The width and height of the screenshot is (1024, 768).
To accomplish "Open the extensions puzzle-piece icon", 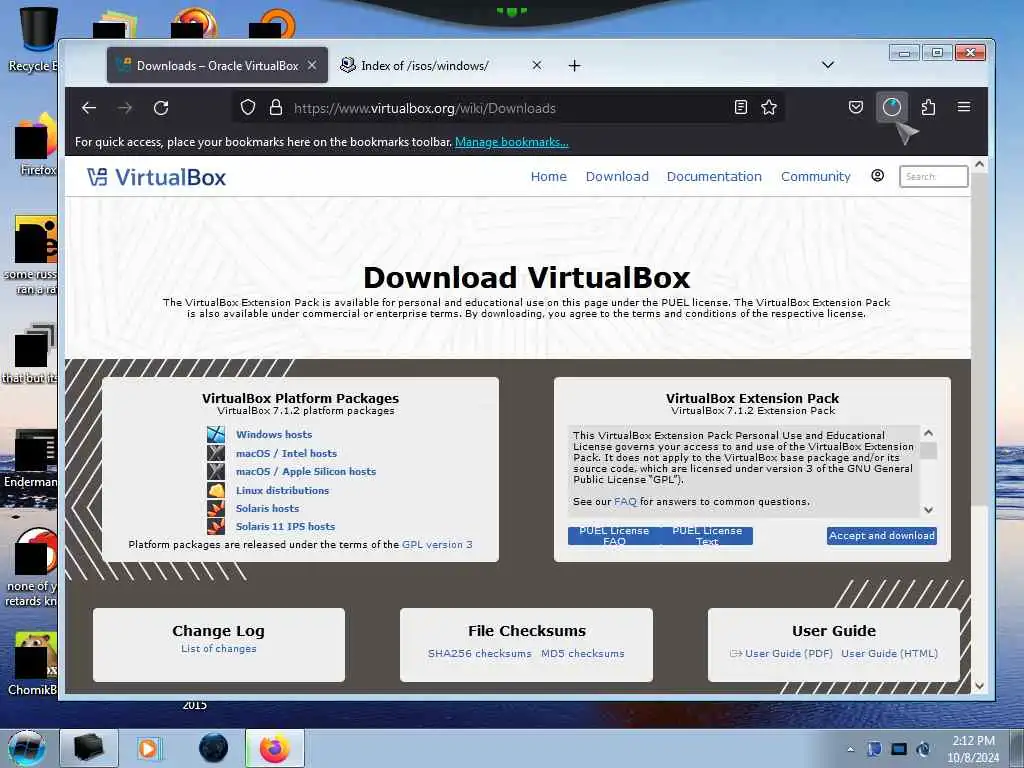I will coord(928,107).
